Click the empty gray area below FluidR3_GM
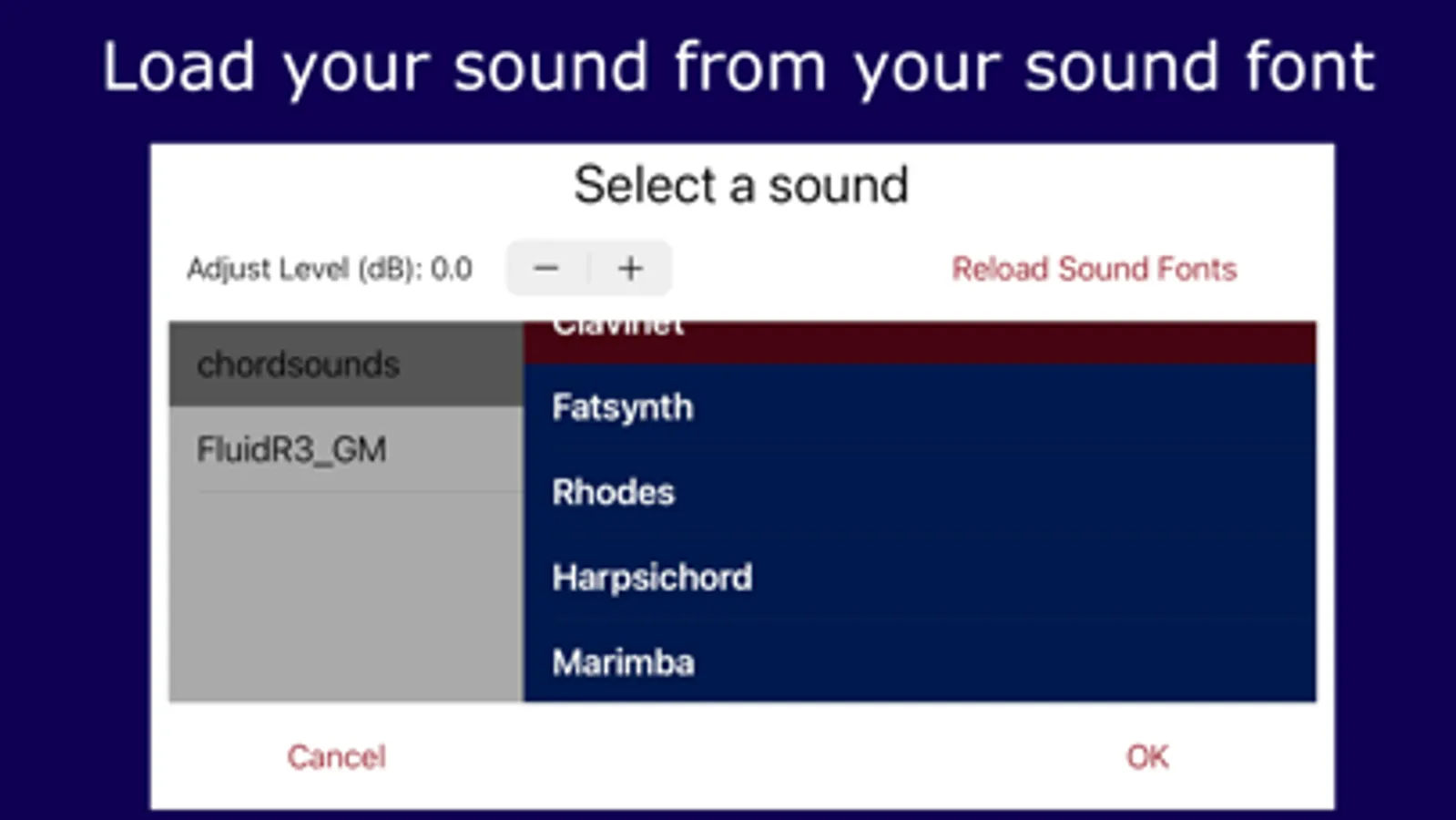This screenshot has height=820, width=1456. coord(345,597)
